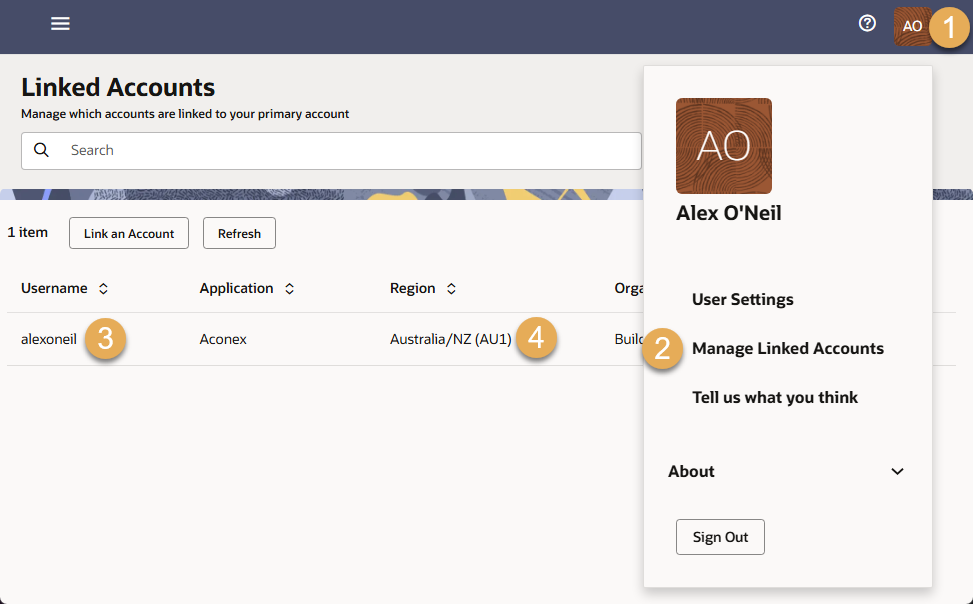Click the Sign Out button

coord(720,537)
